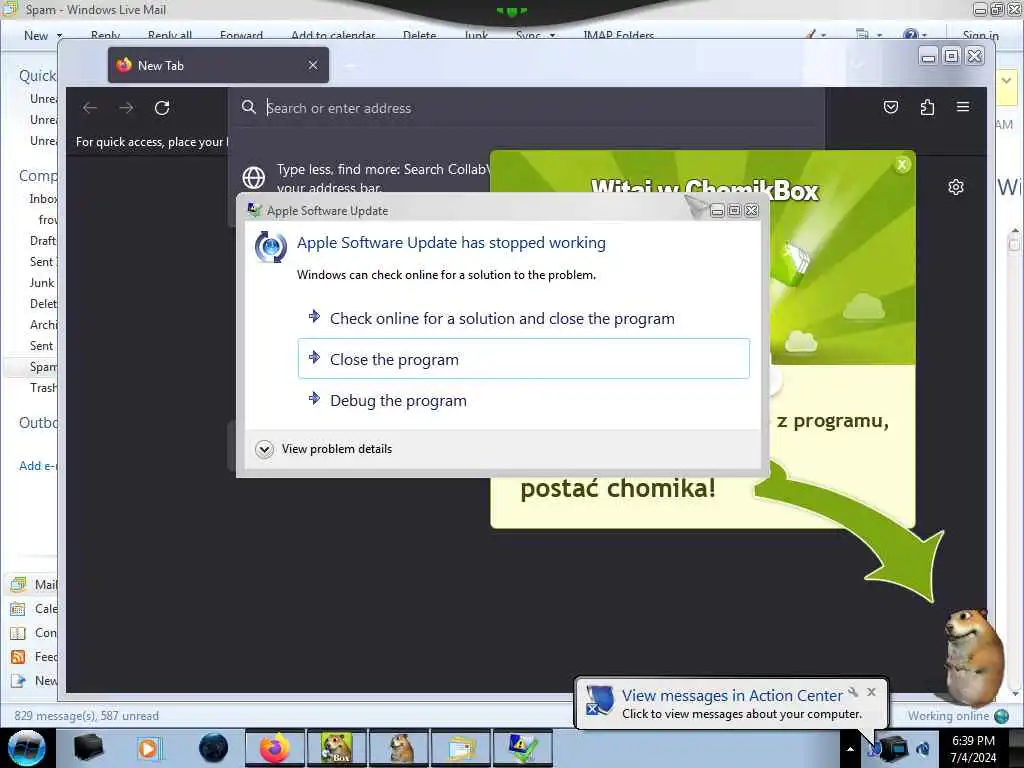The width and height of the screenshot is (1024, 768).
Task: Dismiss the Action Center notification balloon
Action: [871, 692]
